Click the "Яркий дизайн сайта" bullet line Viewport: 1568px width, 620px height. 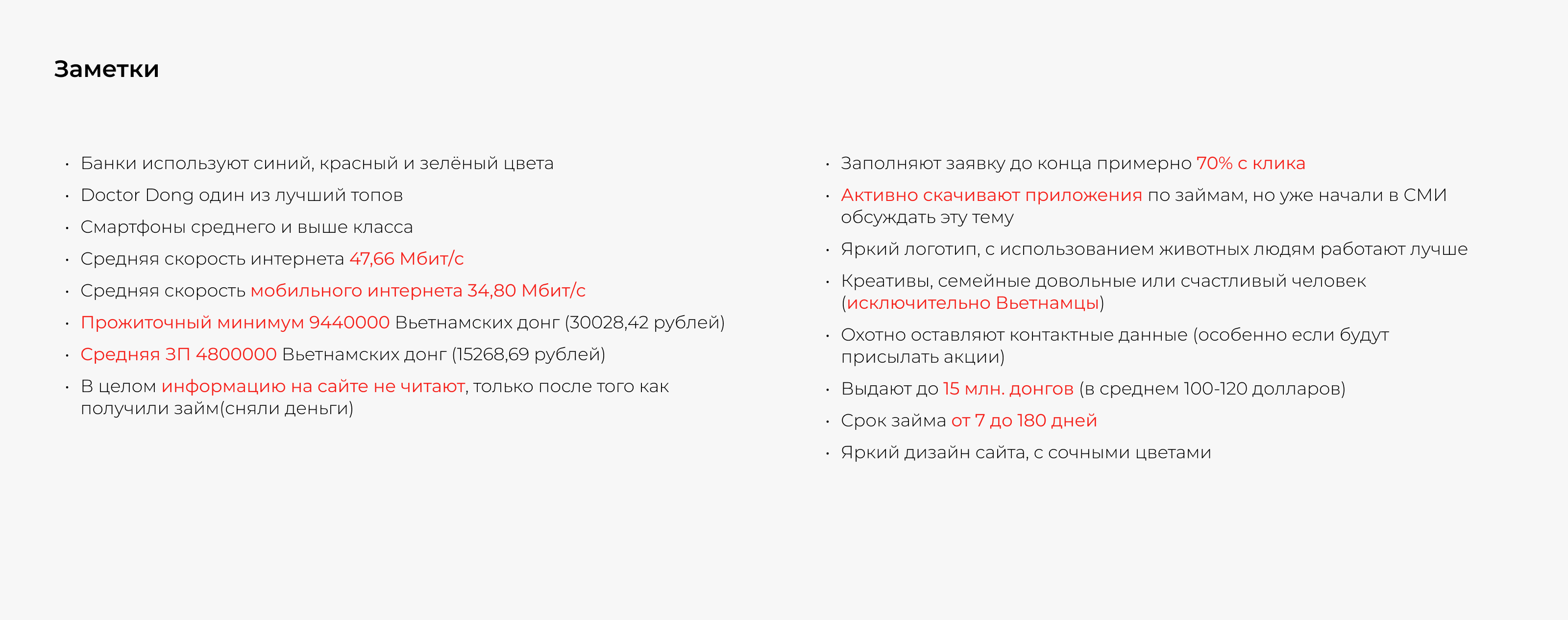point(1026,452)
